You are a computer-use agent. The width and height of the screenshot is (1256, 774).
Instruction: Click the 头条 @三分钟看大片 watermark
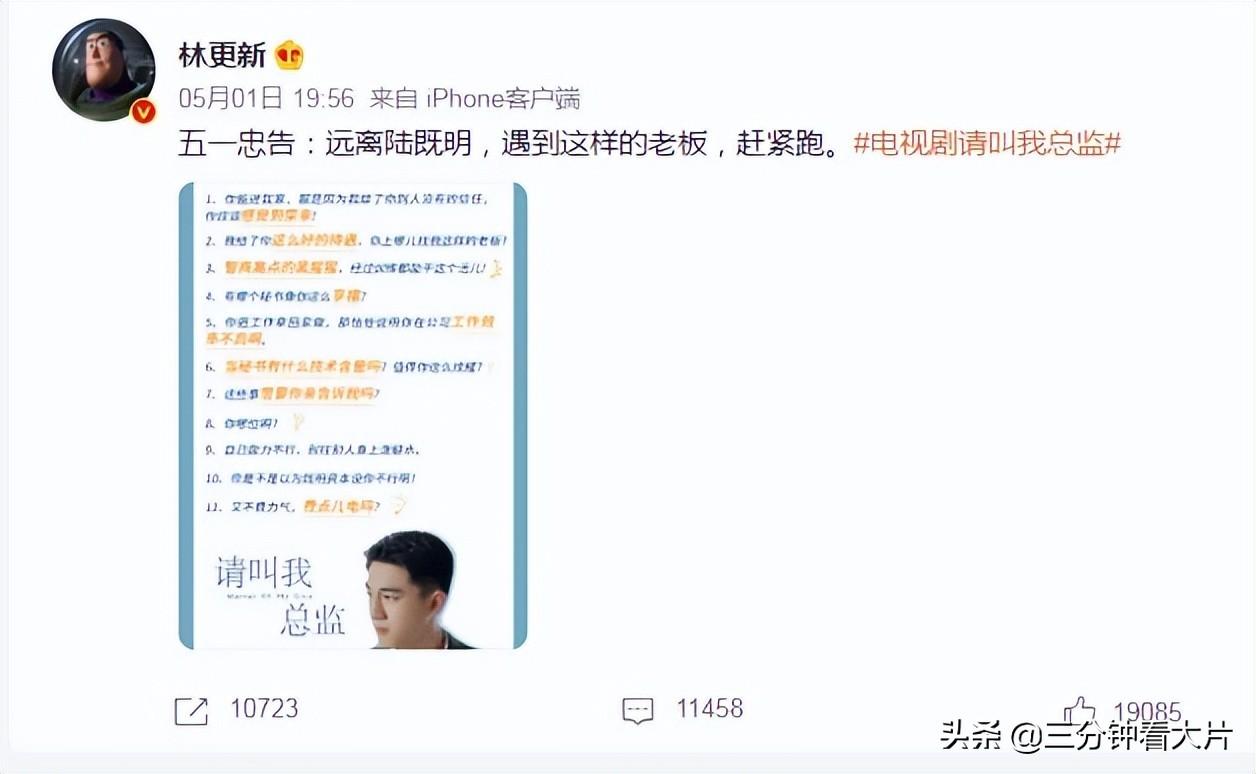(x=1087, y=738)
